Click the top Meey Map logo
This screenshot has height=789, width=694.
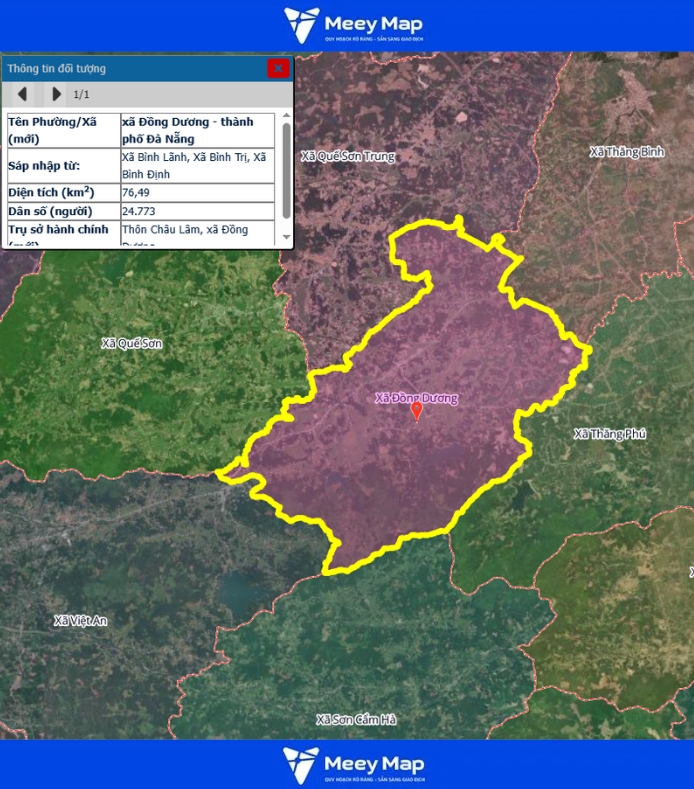pyautogui.click(x=354, y=25)
